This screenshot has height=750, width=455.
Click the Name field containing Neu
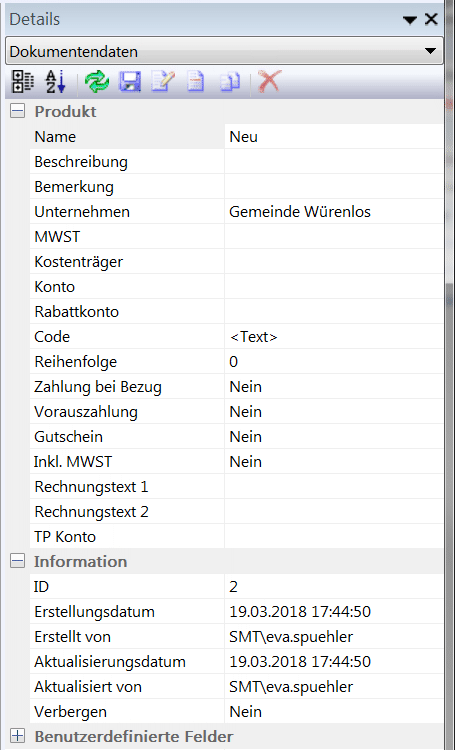coord(334,137)
